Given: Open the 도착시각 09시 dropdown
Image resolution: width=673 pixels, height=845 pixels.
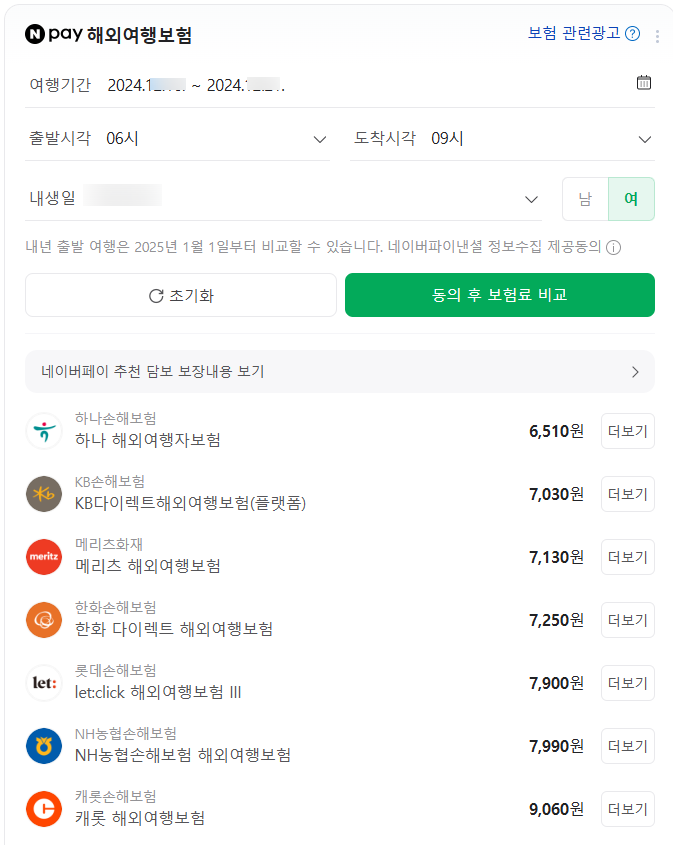Looking at the screenshot, I should point(502,139).
